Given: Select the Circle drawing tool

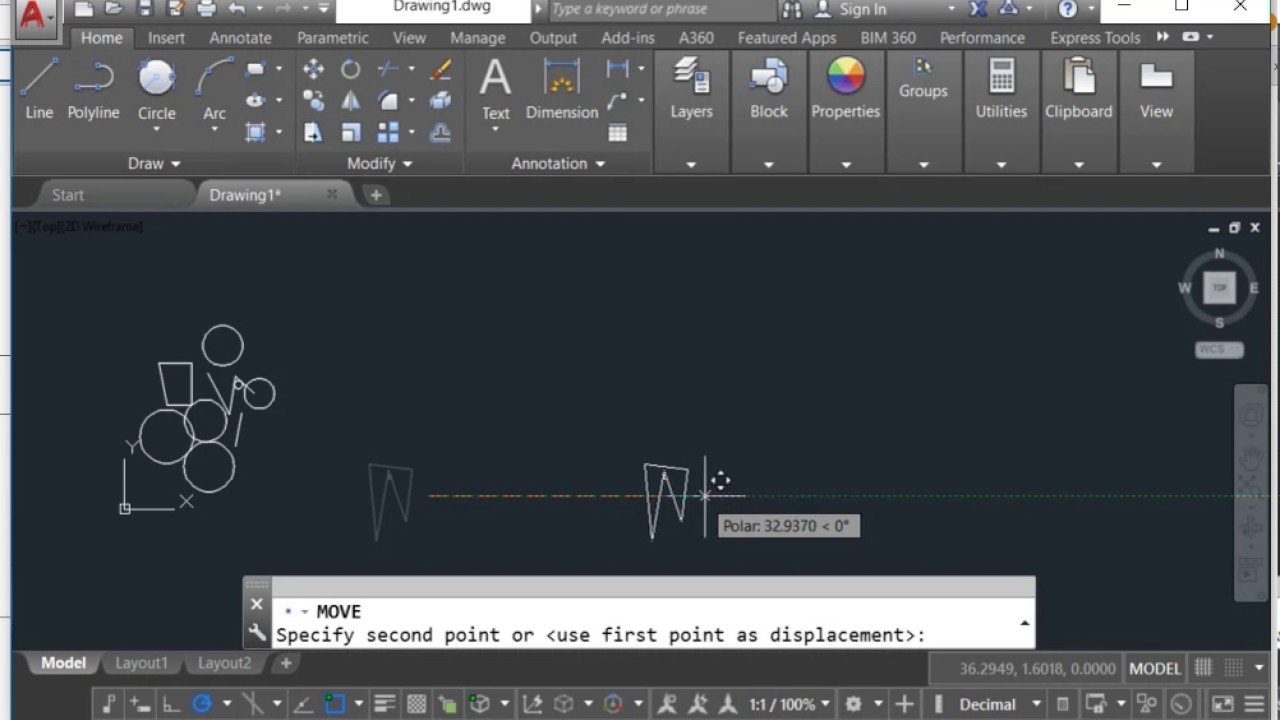Looking at the screenshot, I should [156, 90].
